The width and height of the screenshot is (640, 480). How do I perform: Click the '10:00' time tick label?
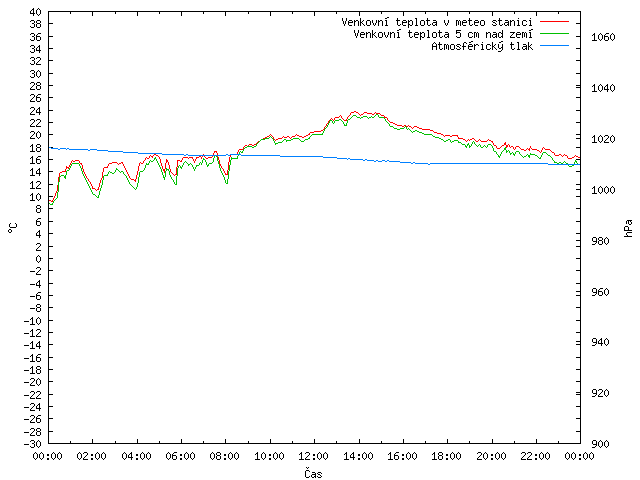[269, 456]
